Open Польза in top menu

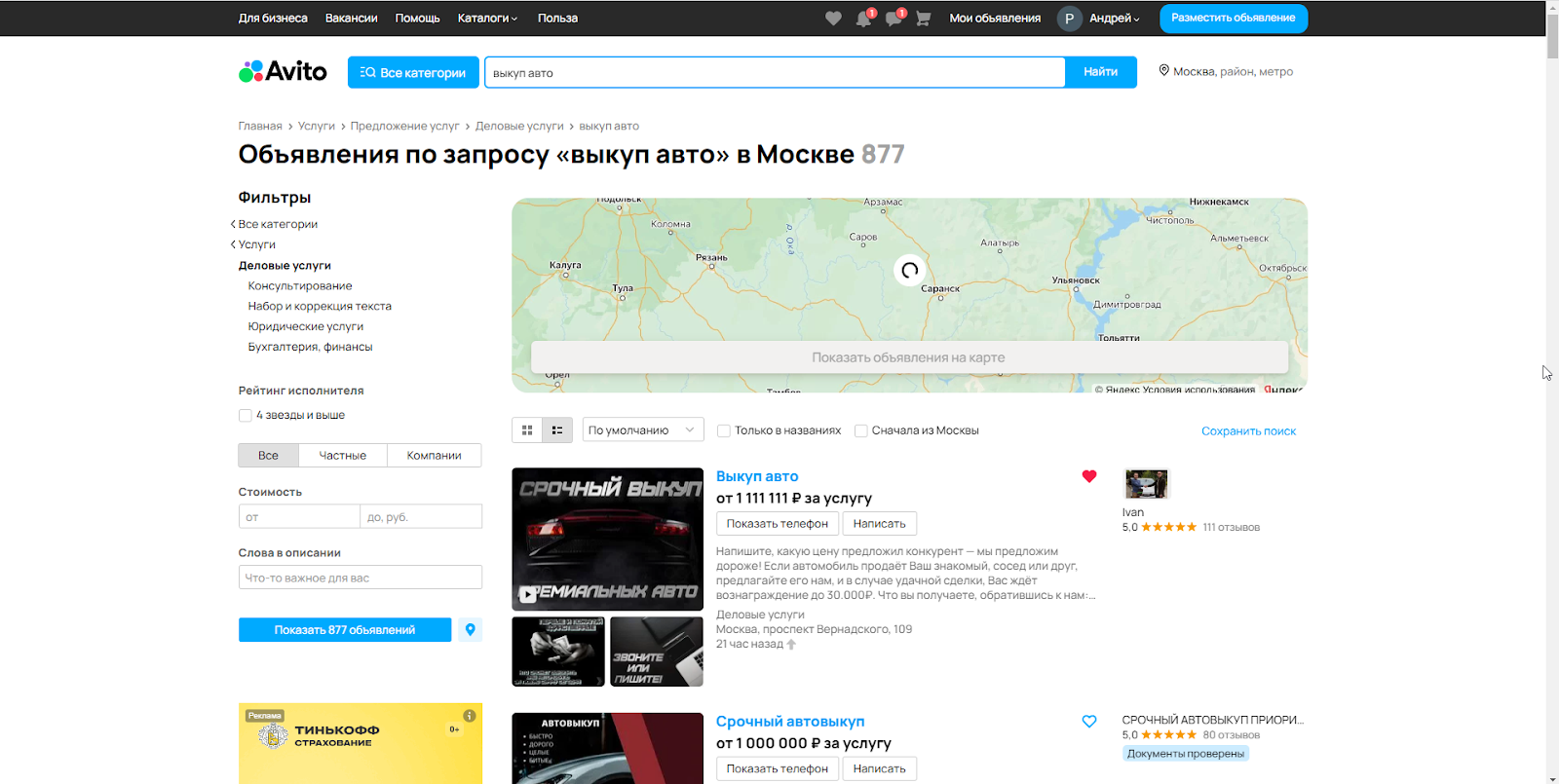tap(557, 19)
